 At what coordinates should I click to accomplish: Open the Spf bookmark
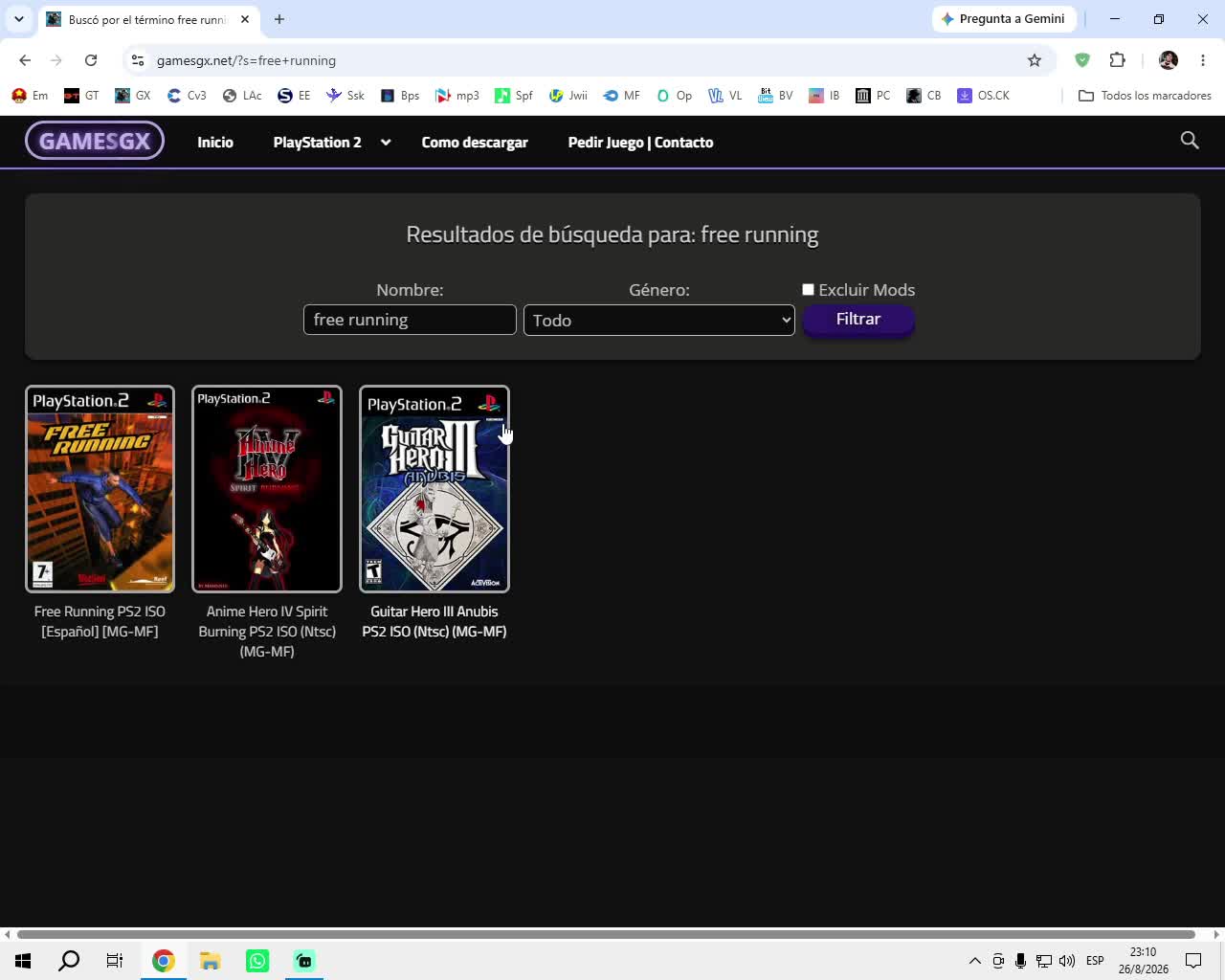coord(514,96)
